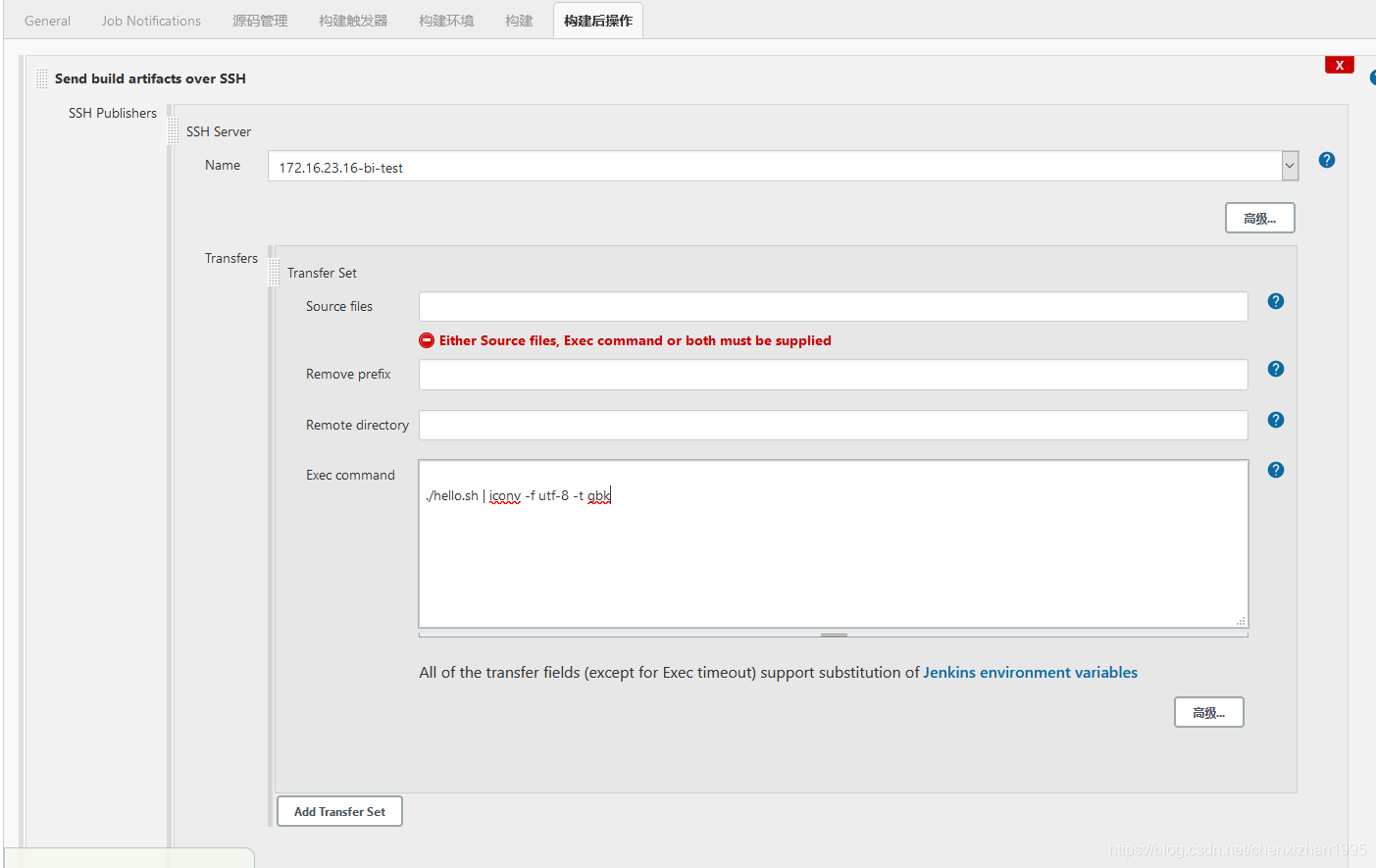Click Add Transfer Set button
Image resolution: width=1376 pixels, height=868 pixels.
point(339,811)
